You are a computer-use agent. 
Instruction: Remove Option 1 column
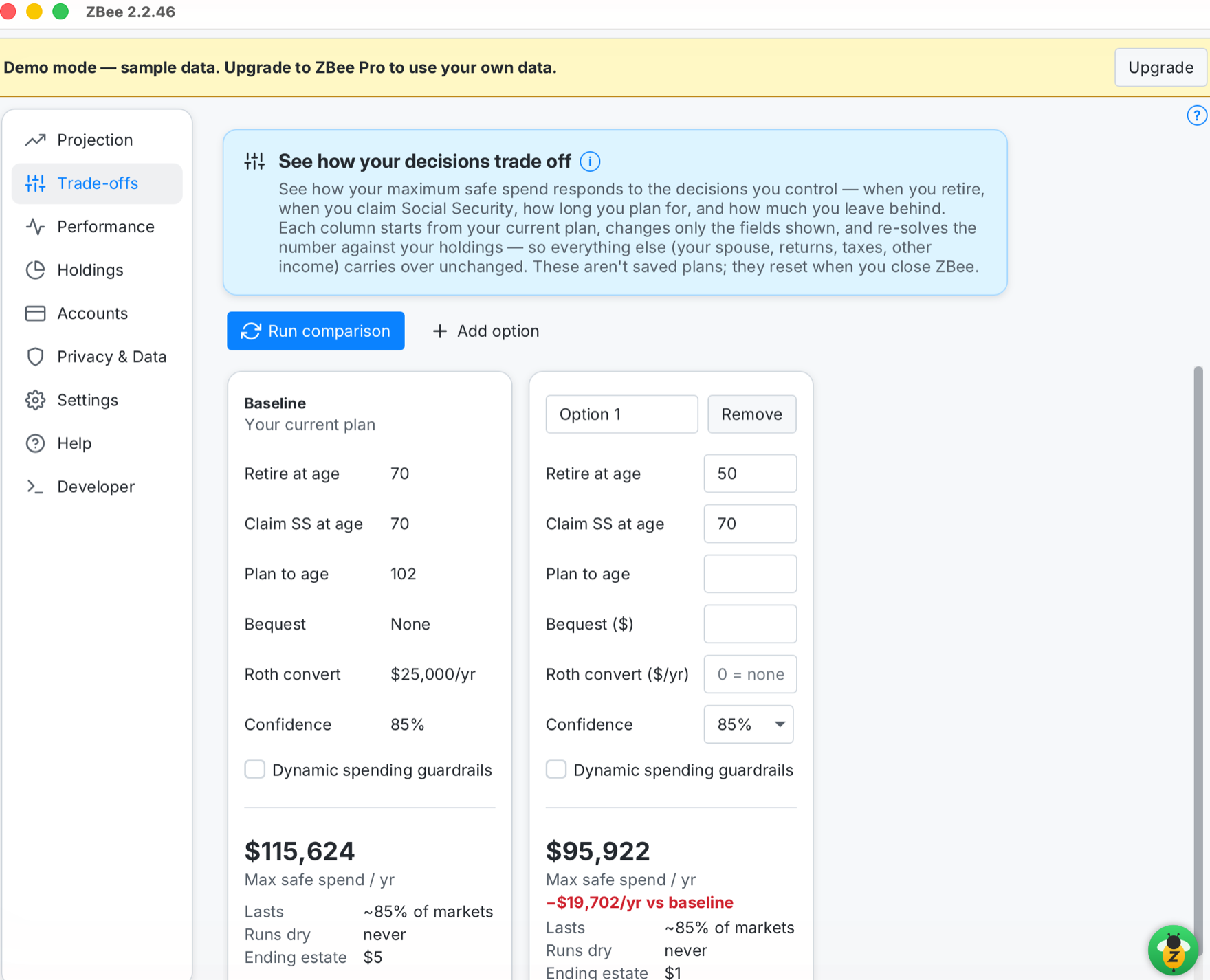tap(751, 414)
